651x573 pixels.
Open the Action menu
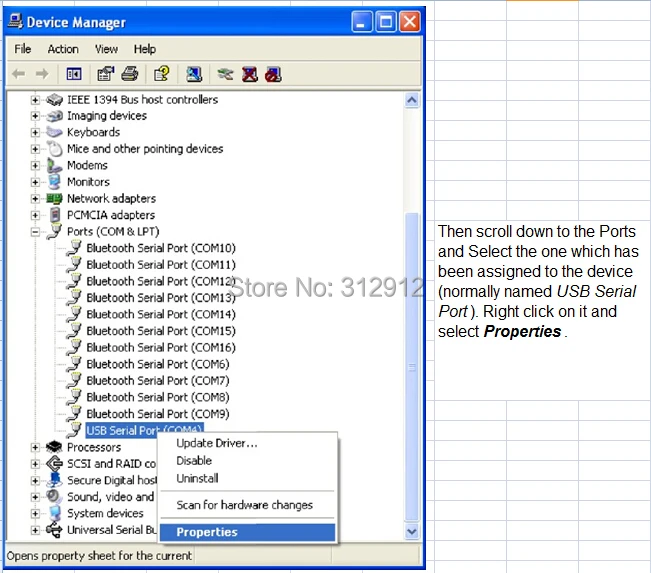[63, 49]
